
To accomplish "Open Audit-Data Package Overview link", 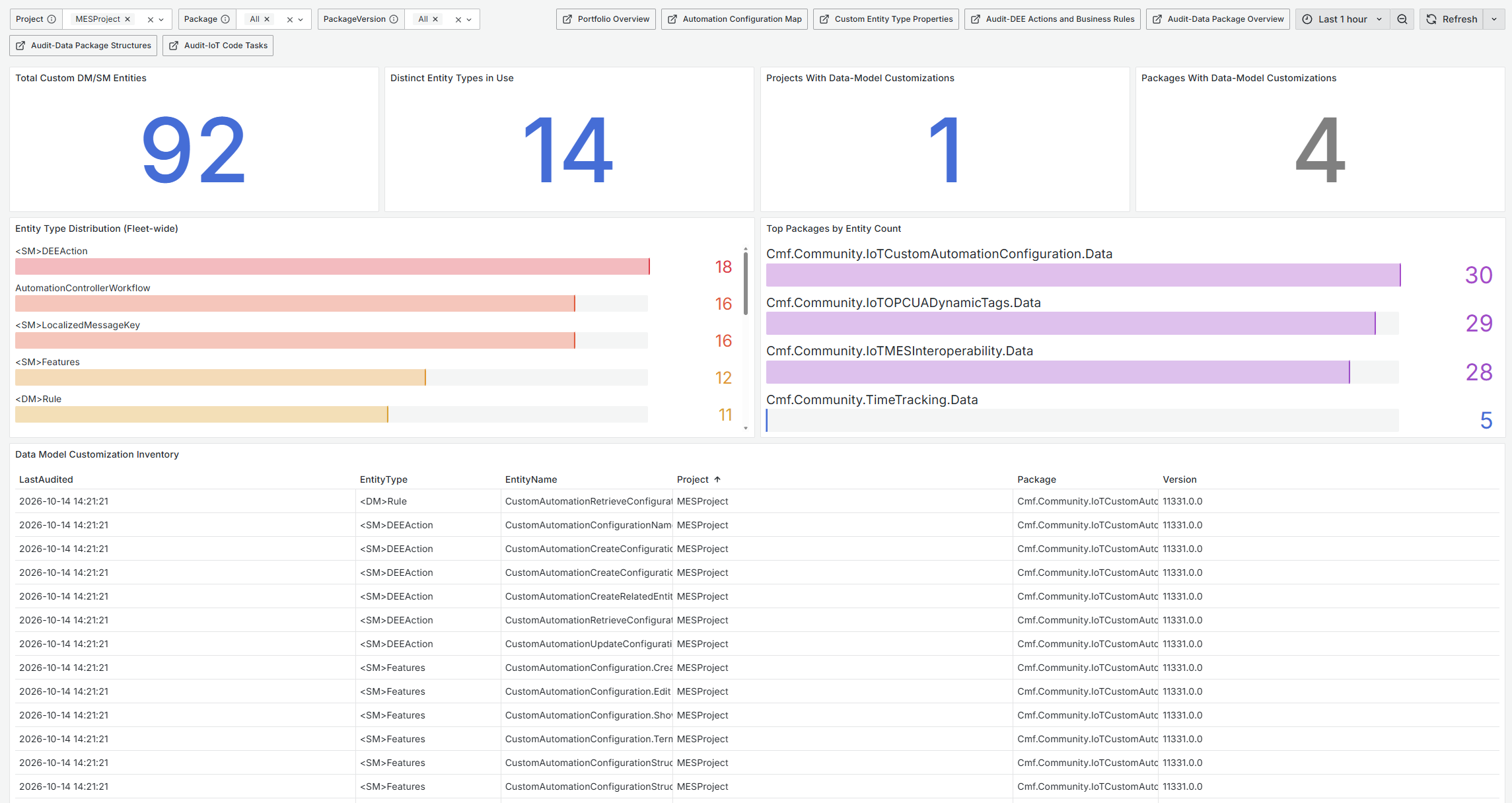I will 1217,19.
